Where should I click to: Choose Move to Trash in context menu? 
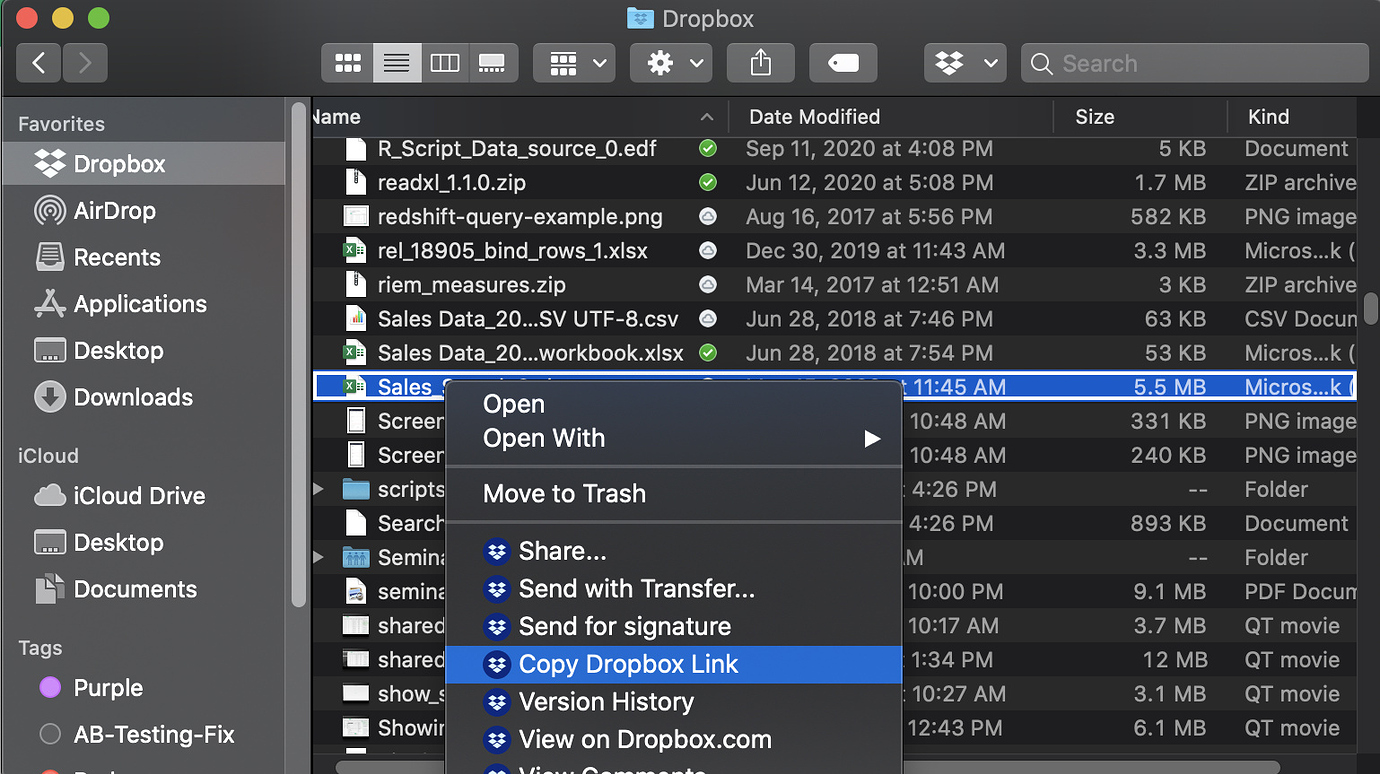point(673,493)
